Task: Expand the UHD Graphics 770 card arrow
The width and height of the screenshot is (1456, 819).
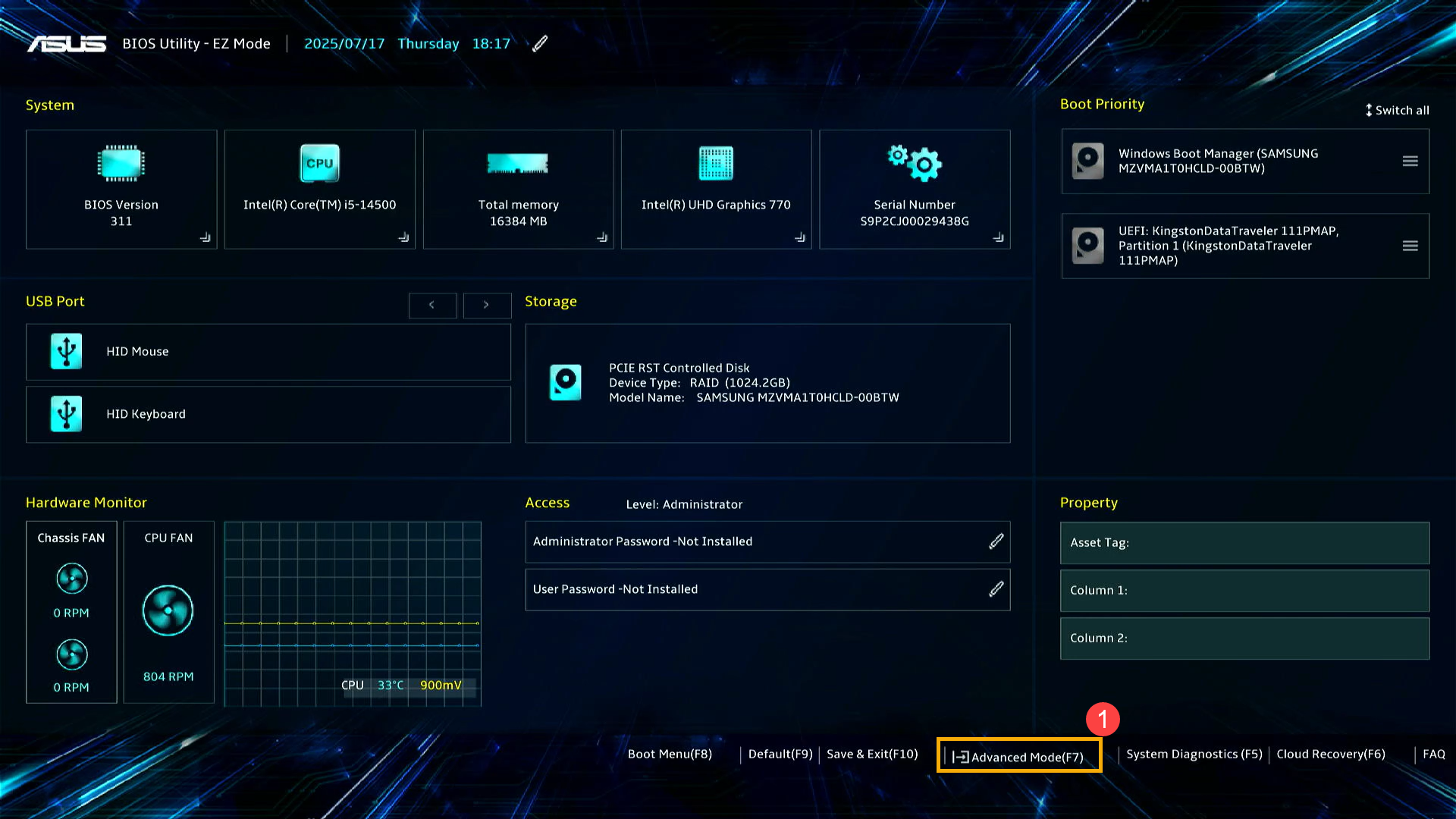Action: (800, 237)
